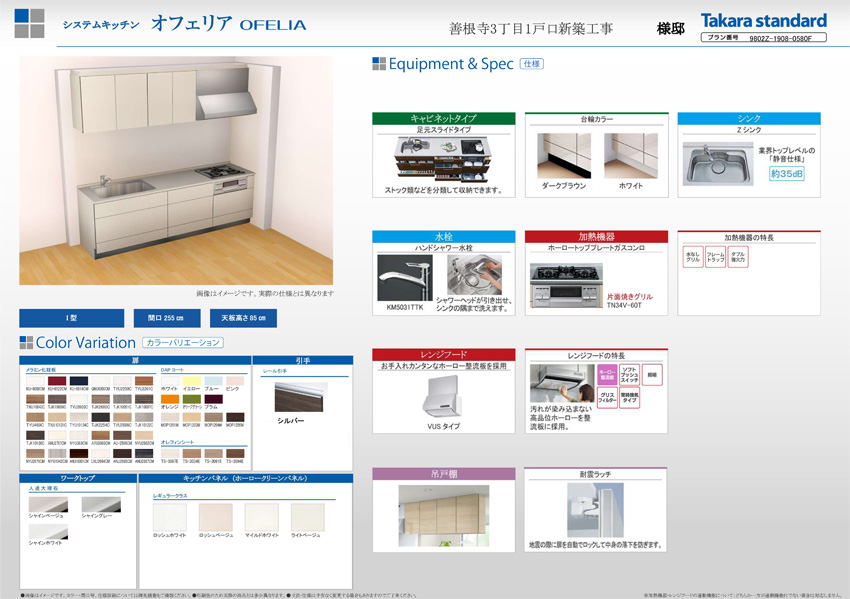Click the gas stove TN34V-60T photo
The image size is (850, 599).
(566, 286)
